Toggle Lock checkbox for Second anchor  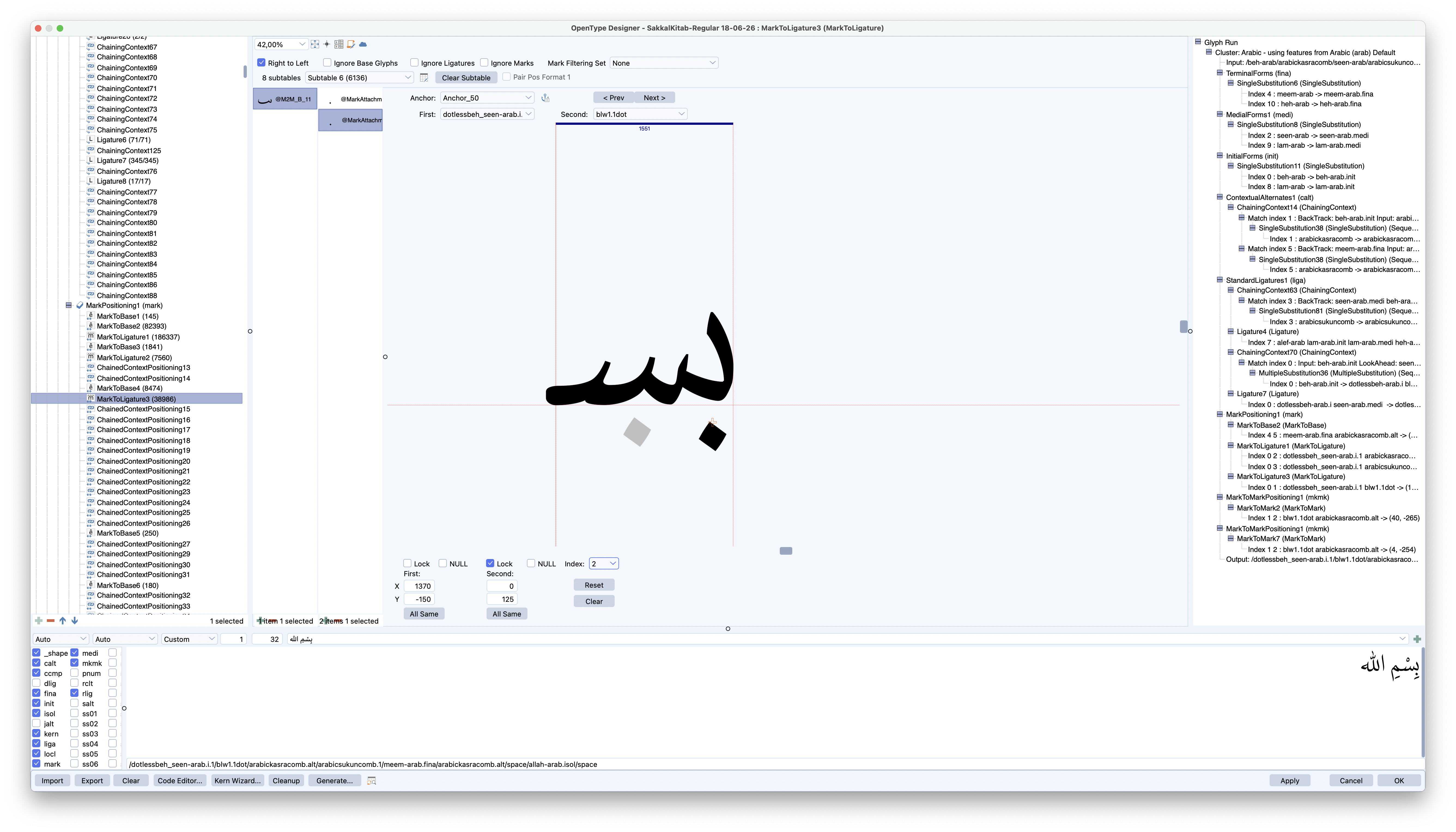[490, 563]
